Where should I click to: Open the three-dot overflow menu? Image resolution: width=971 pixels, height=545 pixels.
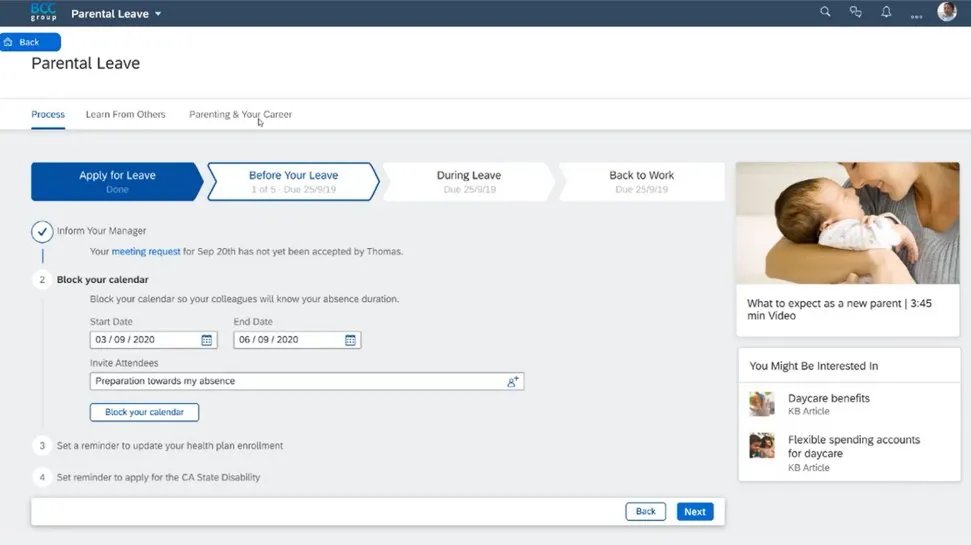916,14
